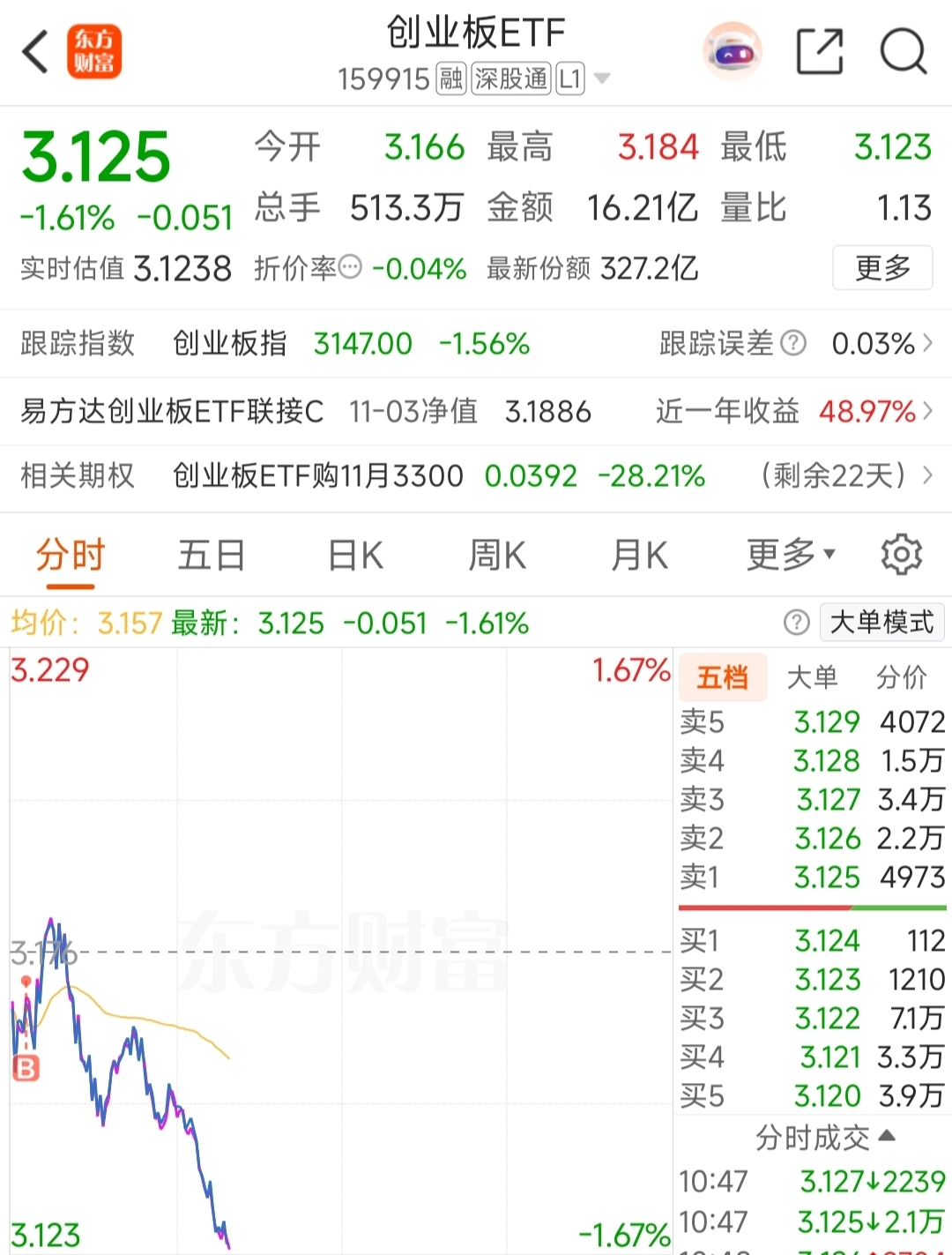This screenshot has height=1255, width=952.
Task: Select the 分时 chart tab
Action: [71, 556]
